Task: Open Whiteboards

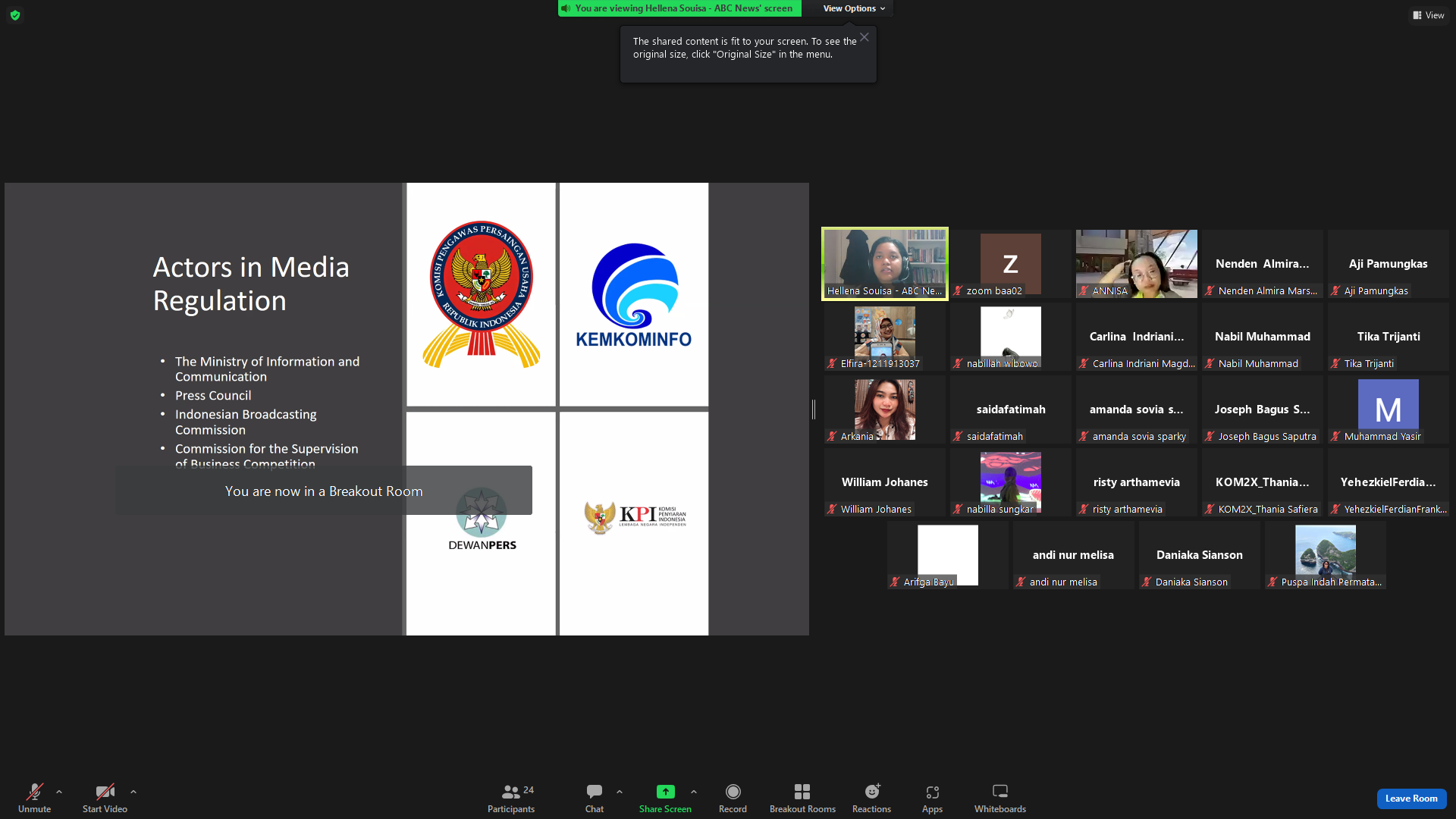Action: (1000, 799)
